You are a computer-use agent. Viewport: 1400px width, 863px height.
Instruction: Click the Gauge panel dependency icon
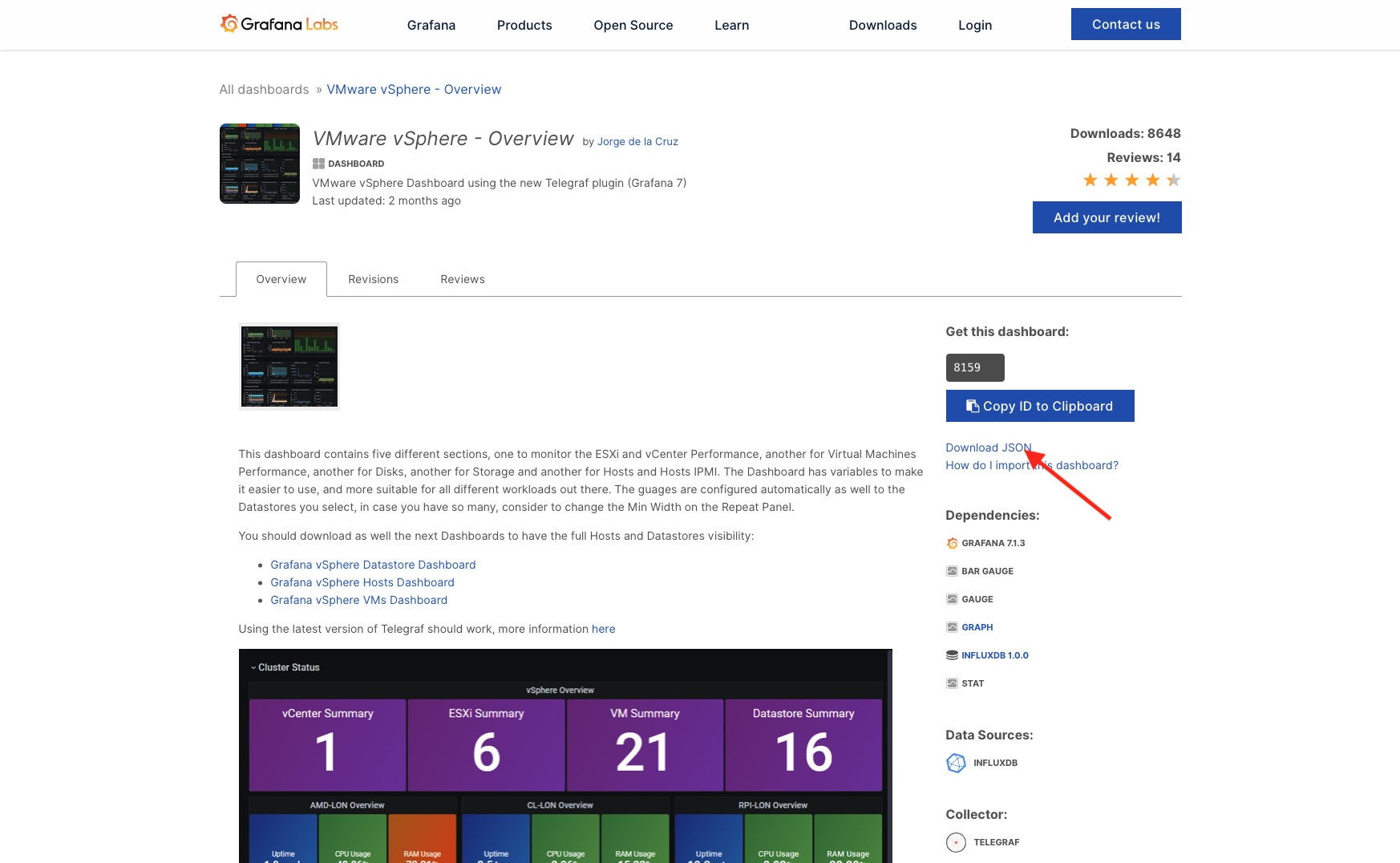952,599
